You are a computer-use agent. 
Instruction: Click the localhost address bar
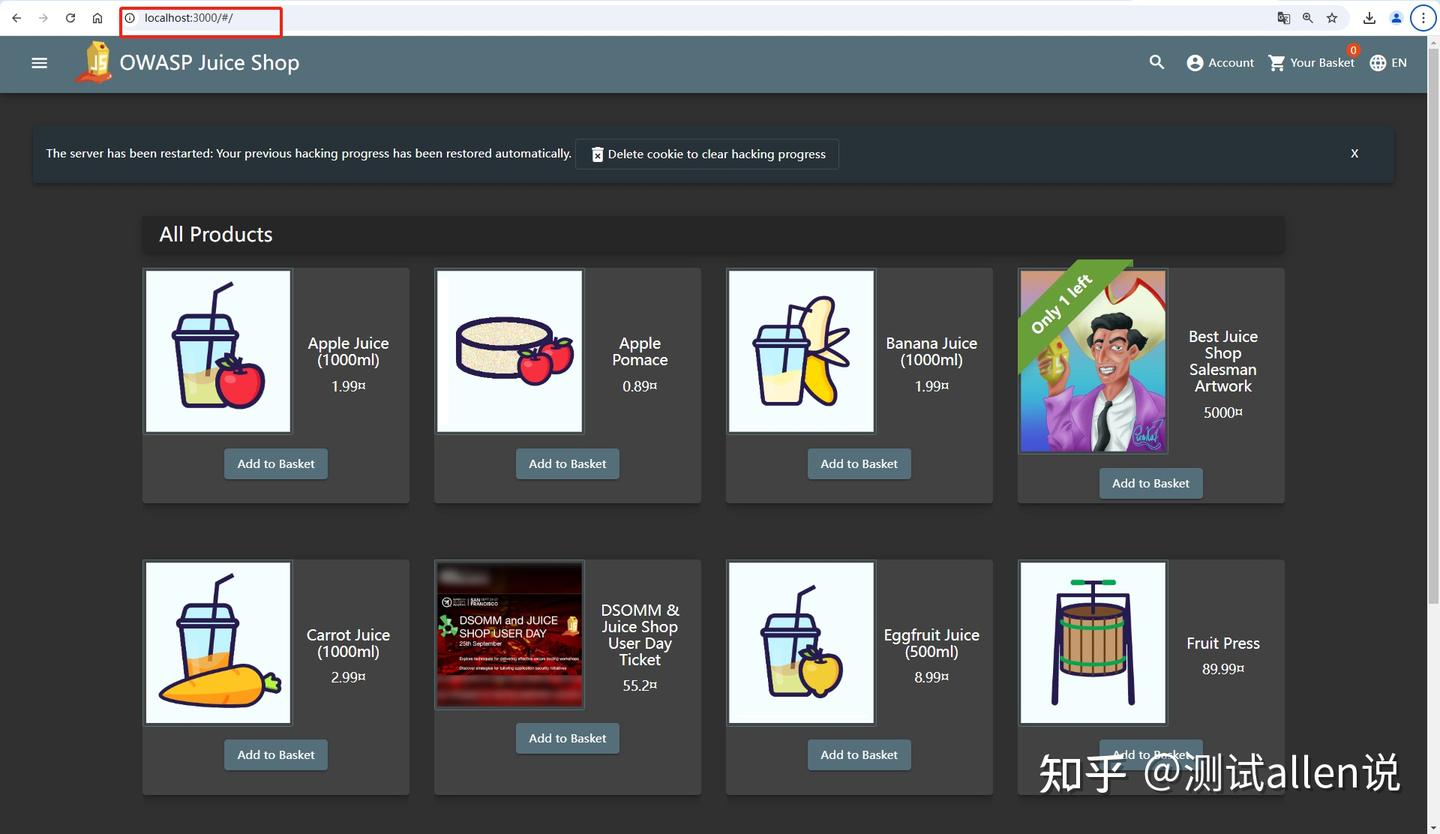[x=200, y=17]
